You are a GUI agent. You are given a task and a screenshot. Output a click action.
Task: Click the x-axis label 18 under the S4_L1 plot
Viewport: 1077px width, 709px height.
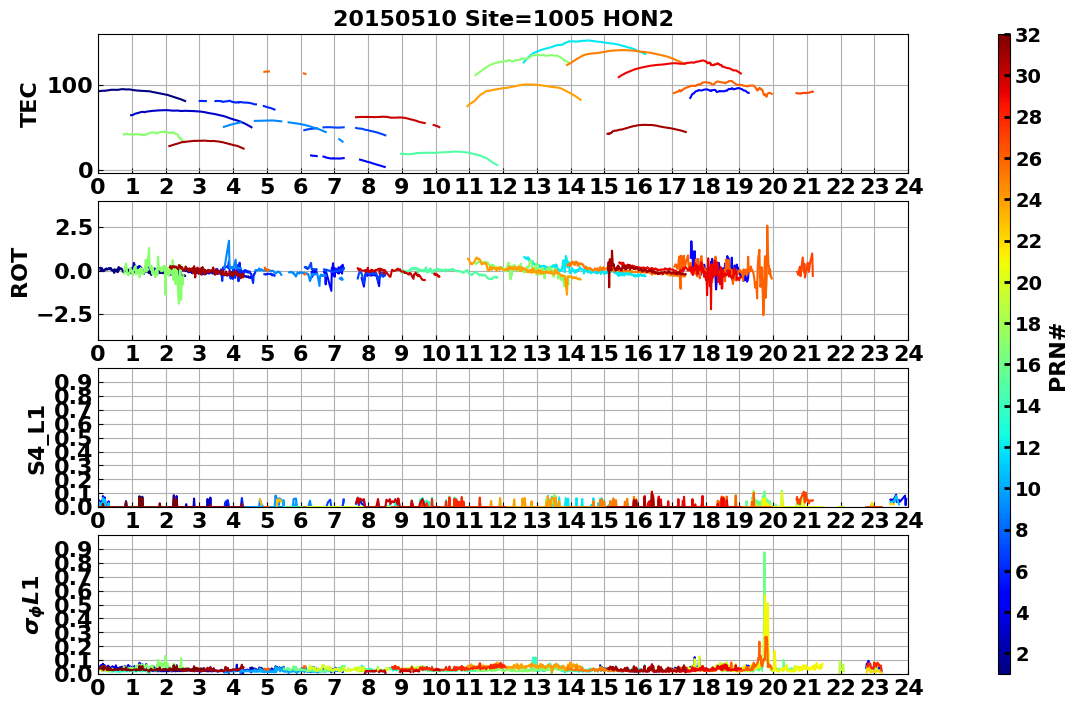click(705, 520)
